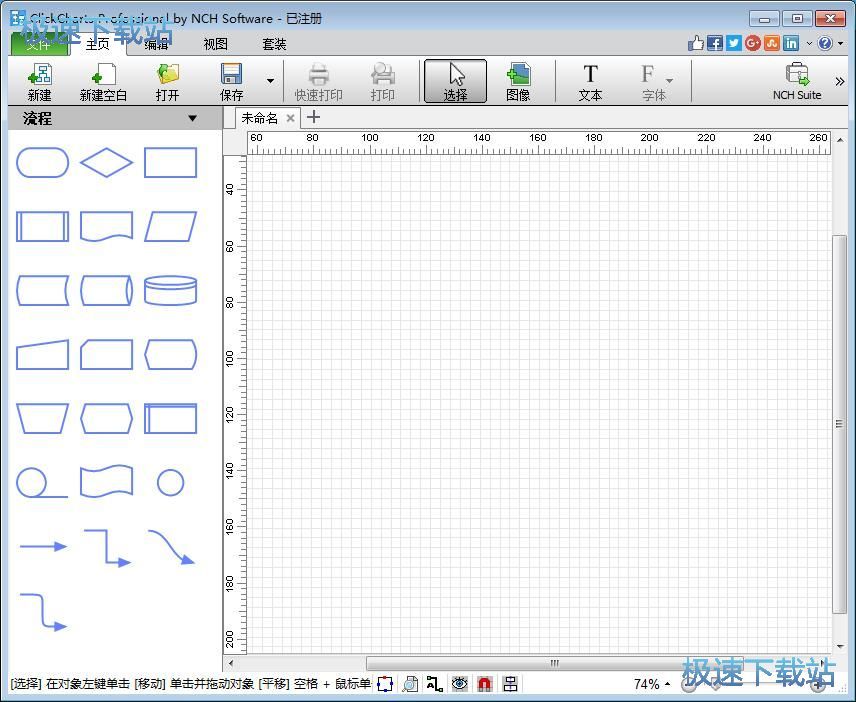Pick the diamond decision shape
The width and height of the screenshot is (856, 702).
coord(106,163)
